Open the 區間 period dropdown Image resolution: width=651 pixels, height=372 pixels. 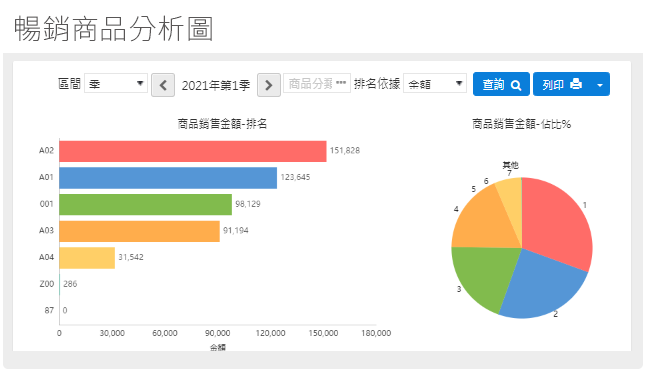pyautogui.click(x=116, y=83)
